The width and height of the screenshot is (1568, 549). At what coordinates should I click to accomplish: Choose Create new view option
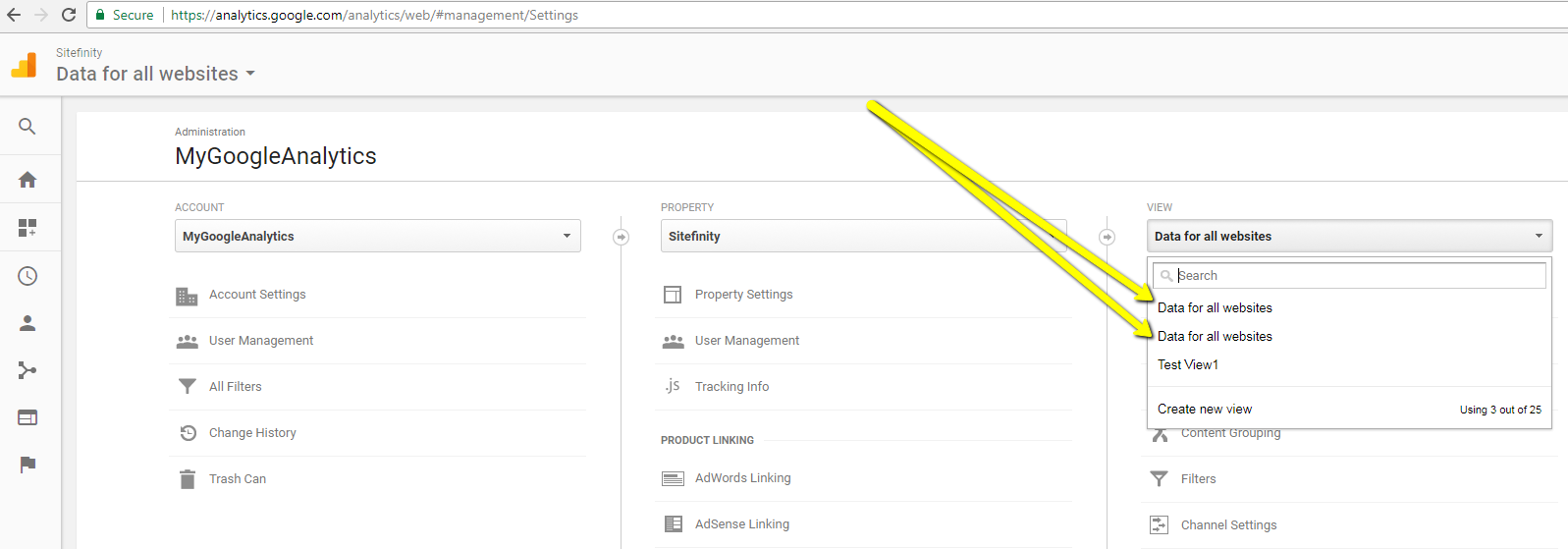tap(1205, 409)
